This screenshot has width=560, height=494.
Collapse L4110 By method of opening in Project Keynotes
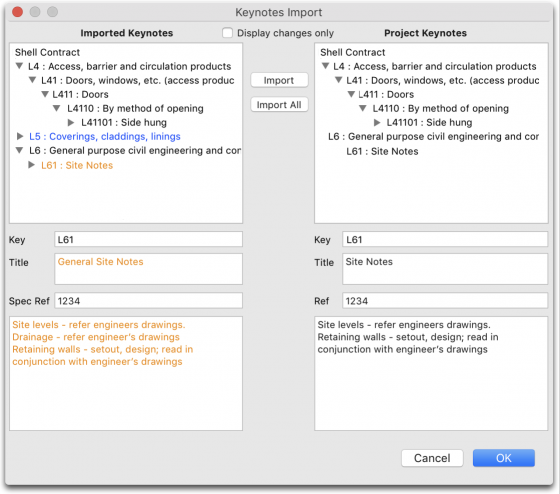click(363, 108)
